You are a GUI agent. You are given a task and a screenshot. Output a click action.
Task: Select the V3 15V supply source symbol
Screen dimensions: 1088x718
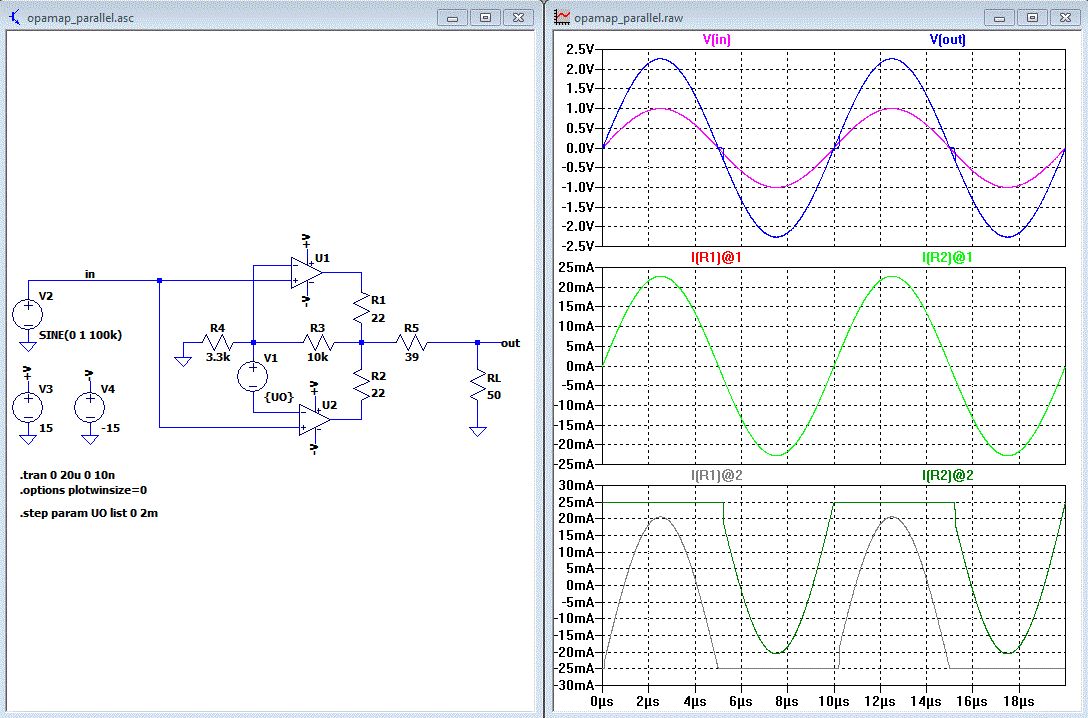point(27,406)
